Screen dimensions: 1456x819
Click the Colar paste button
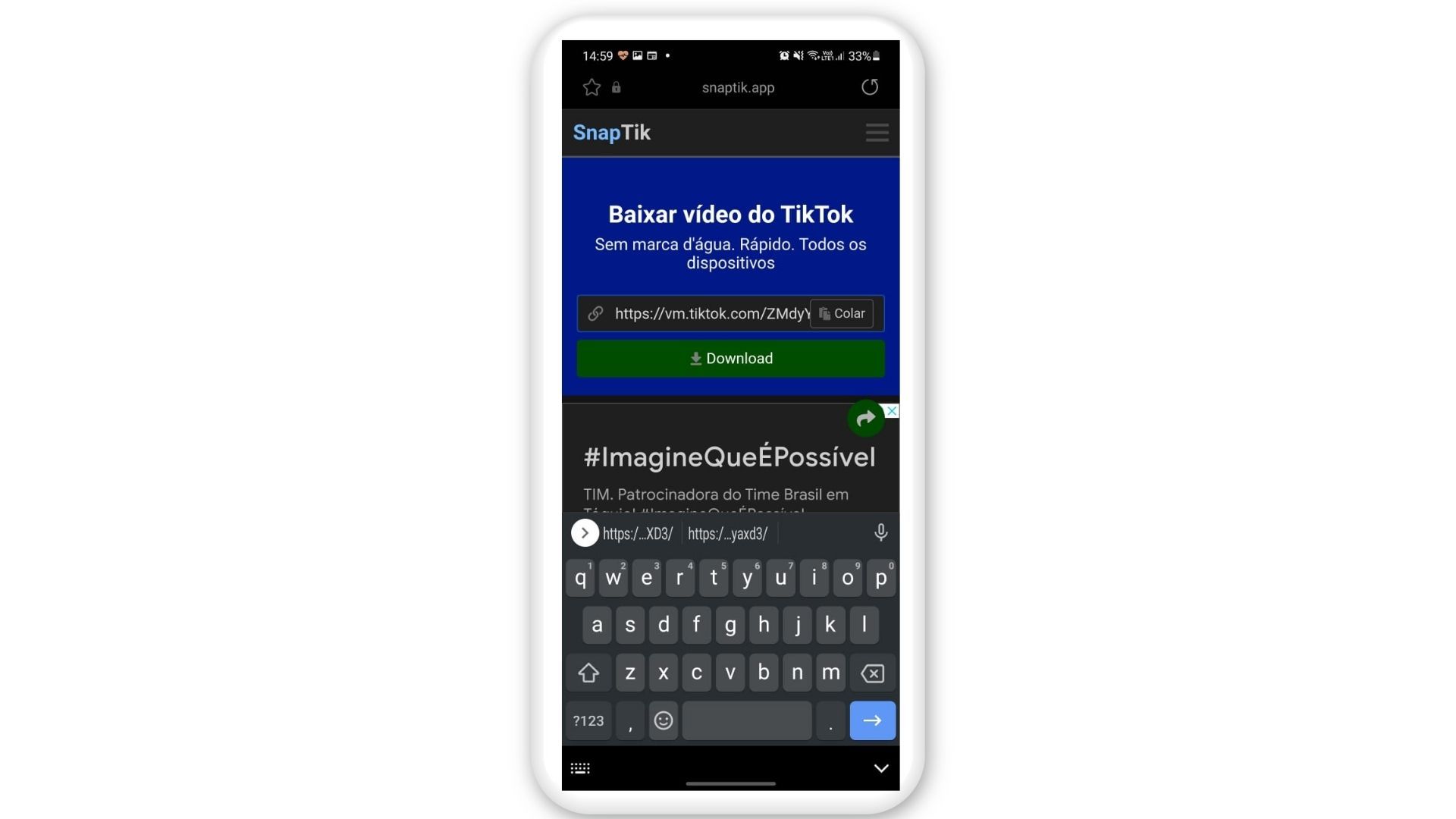coord(843,313)
